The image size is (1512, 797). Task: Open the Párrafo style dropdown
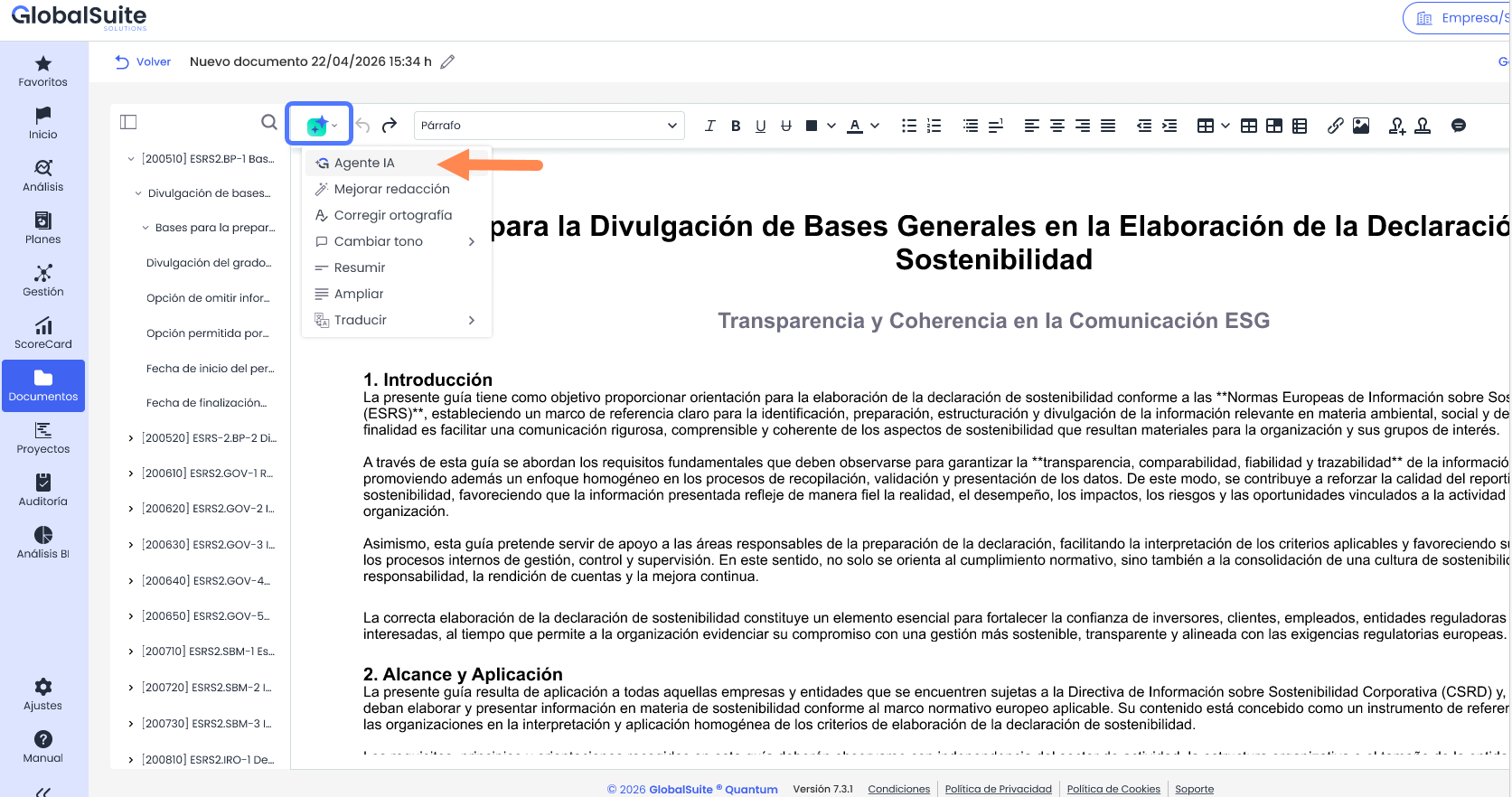point(549,126)
